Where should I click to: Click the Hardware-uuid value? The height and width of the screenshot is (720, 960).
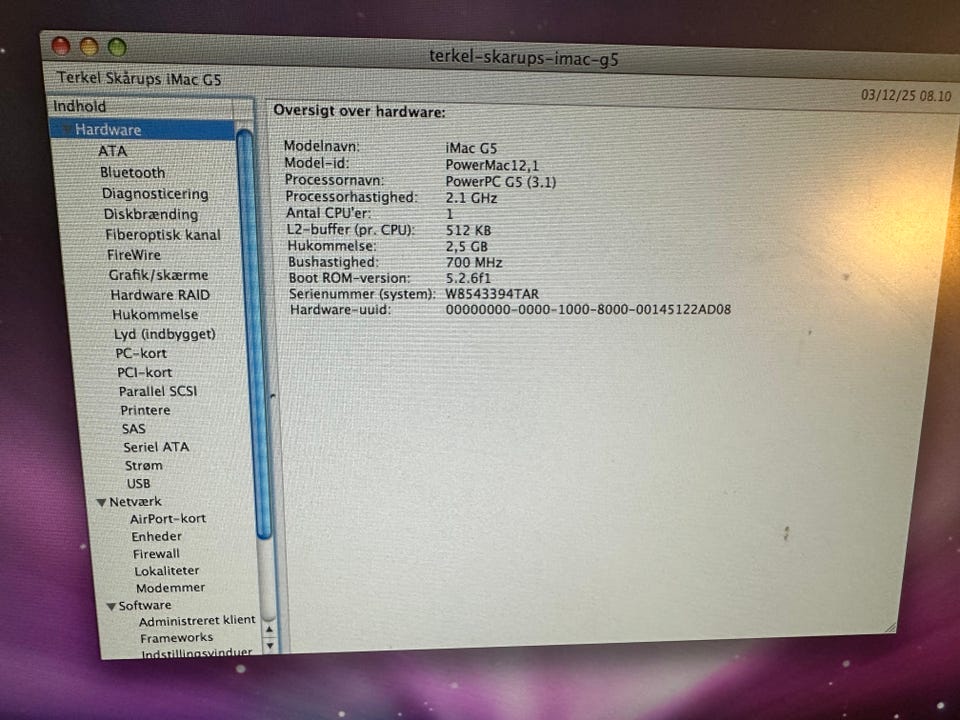588,310
